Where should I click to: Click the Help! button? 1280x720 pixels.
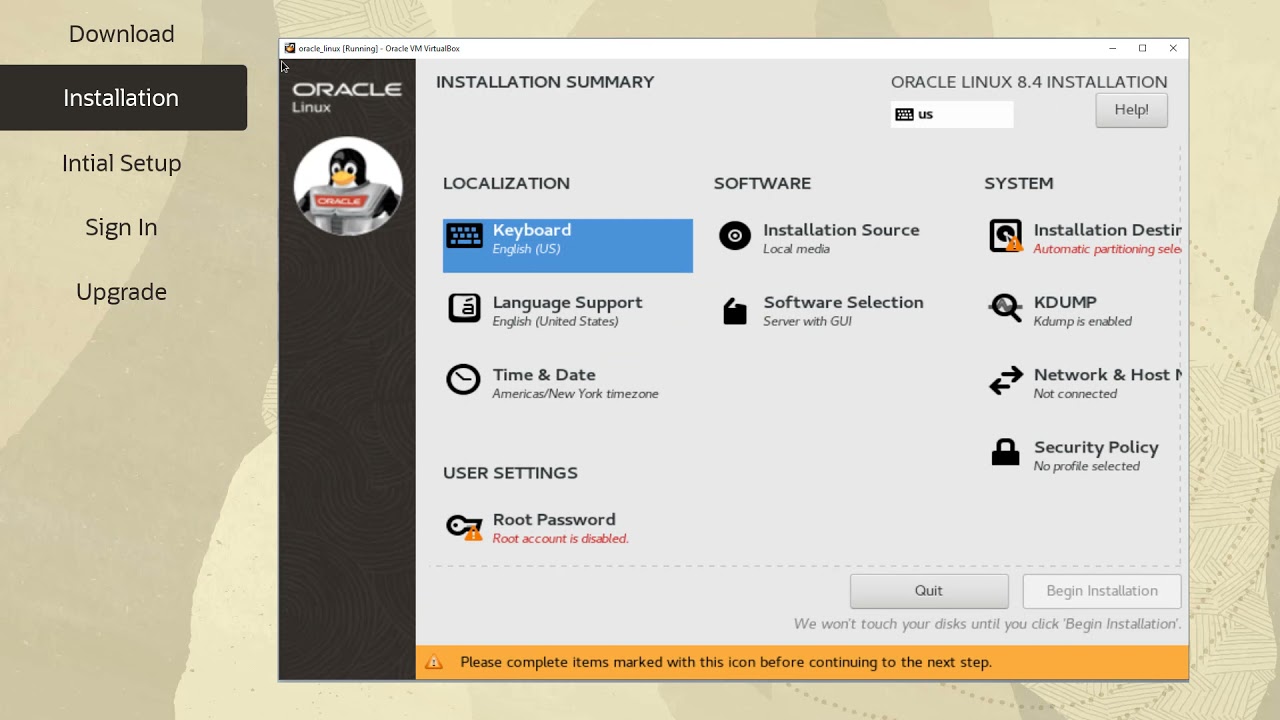[x=1131, y=110]
